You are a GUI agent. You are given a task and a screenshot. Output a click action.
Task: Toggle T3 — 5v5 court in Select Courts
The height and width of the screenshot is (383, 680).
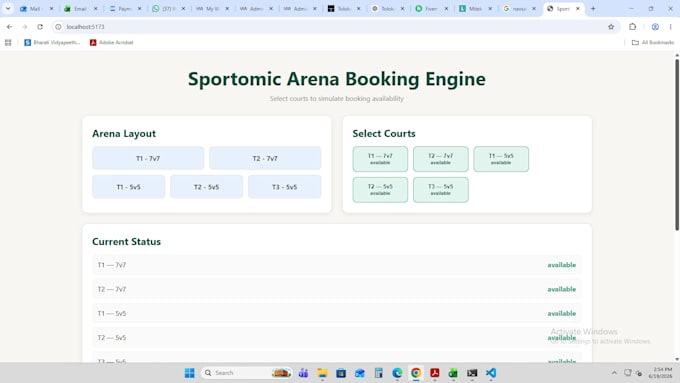pos(441,190)
